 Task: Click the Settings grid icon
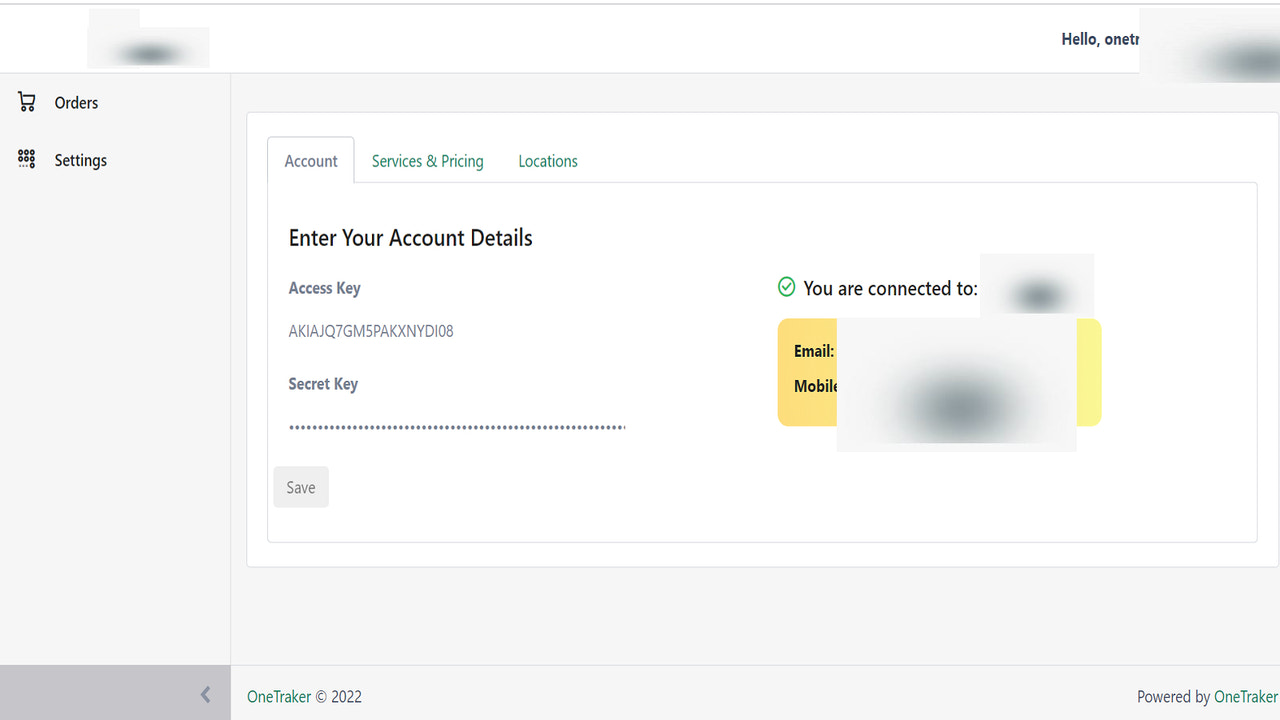pyautogui.click(x=27, y=159)
